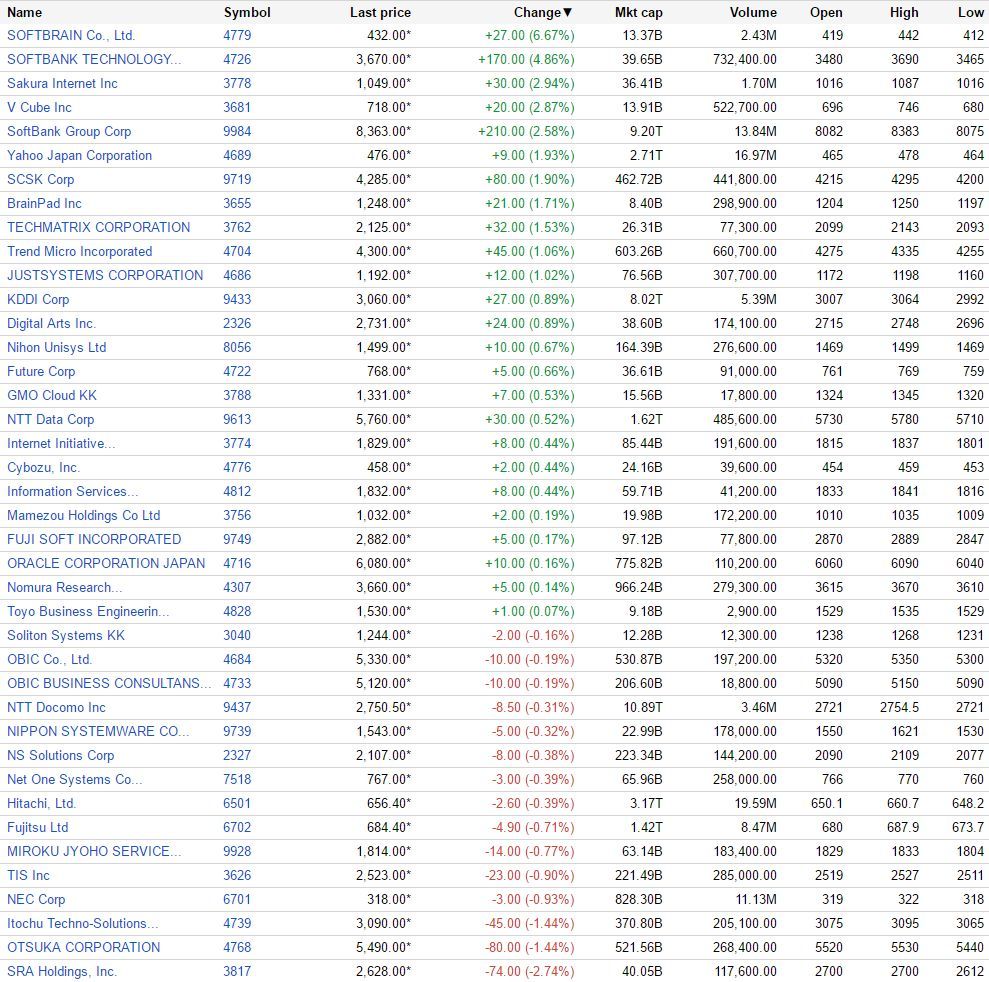Open MIROKU JYOHO SERVICE link
Image resolution: width=989 pixels, height=982 pixels.
click(x=94, y=850)
